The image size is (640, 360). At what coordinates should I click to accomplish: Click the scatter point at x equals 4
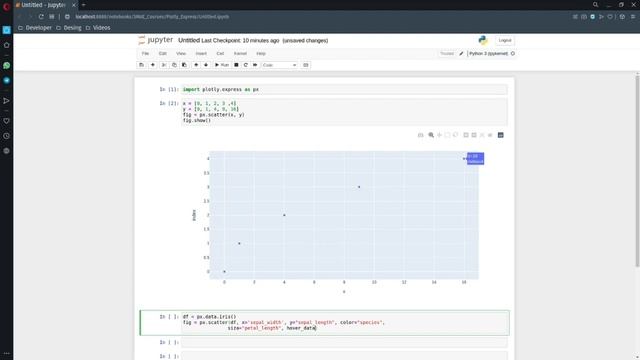pyautogui.click(x=284, y=215)
